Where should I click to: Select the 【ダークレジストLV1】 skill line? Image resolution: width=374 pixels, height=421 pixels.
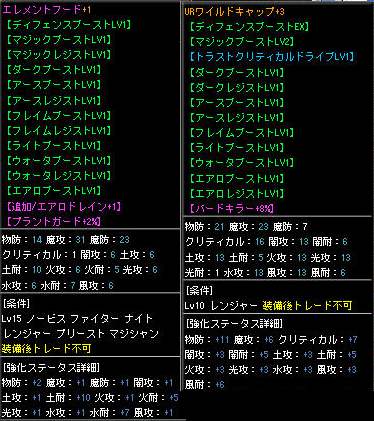(237, 87)
